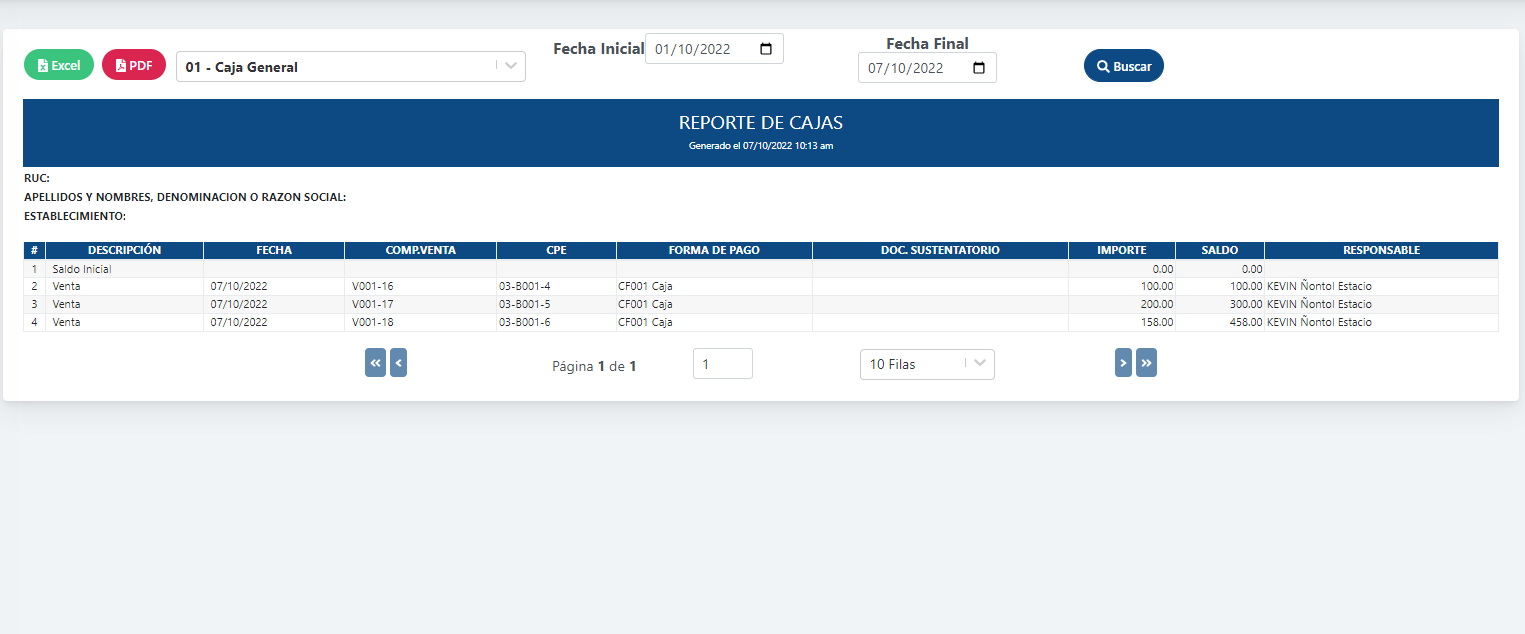The height and width of the screenshot is (634, 1525).
Task: Open calendar picker for Fecha Final
Action: (x=979, y=68)
